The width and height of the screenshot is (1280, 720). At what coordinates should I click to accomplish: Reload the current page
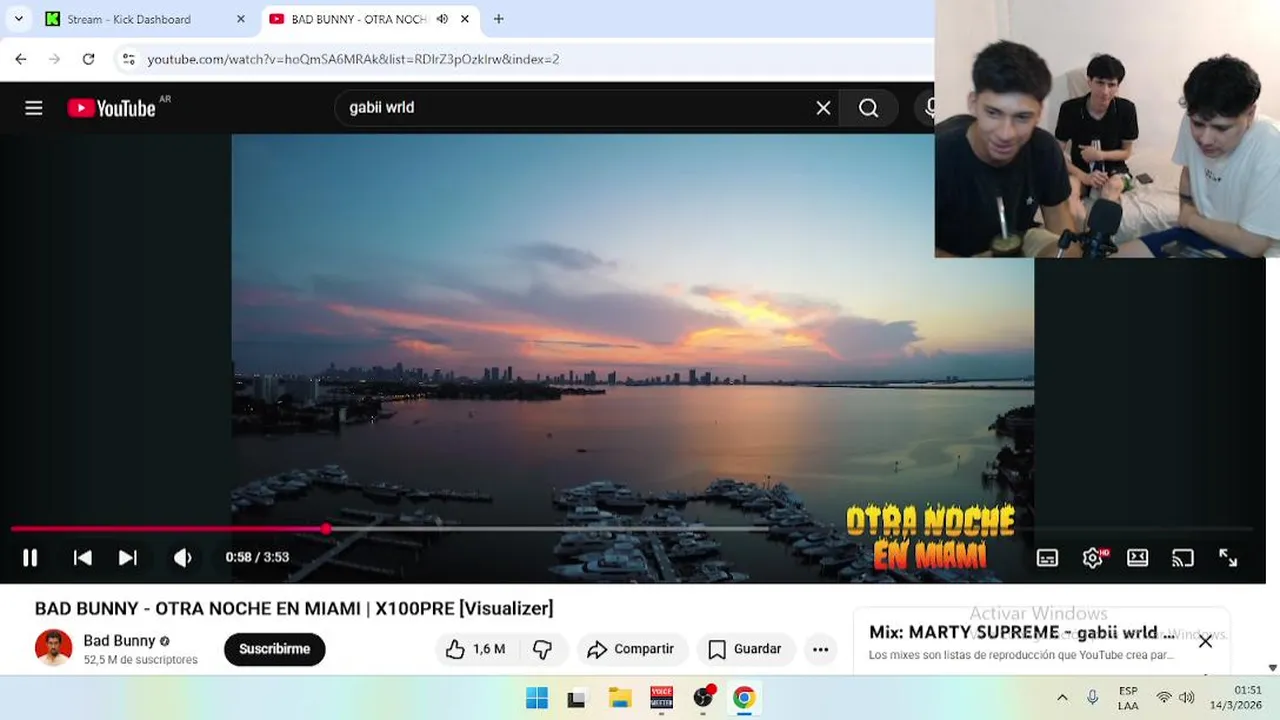point(88,59)
